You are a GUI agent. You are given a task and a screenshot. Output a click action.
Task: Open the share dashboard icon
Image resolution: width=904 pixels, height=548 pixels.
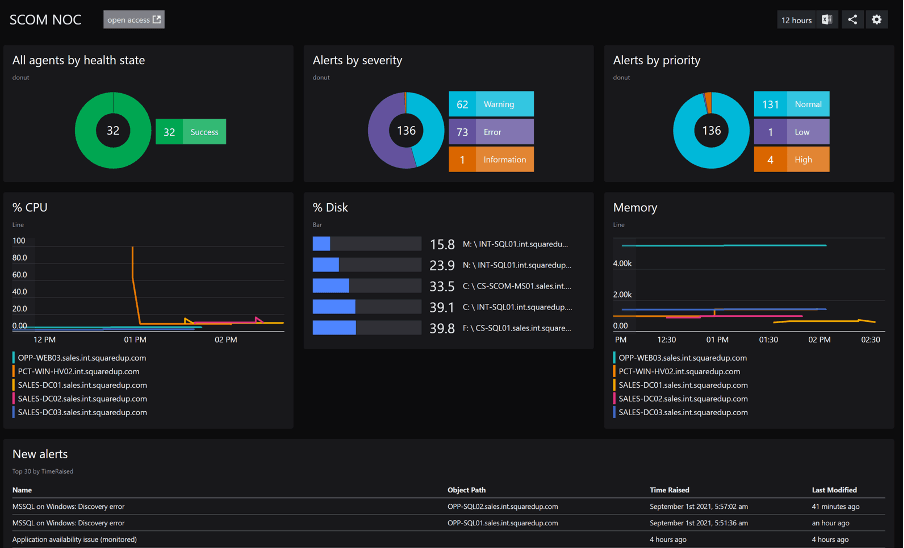tap(853, 20)
